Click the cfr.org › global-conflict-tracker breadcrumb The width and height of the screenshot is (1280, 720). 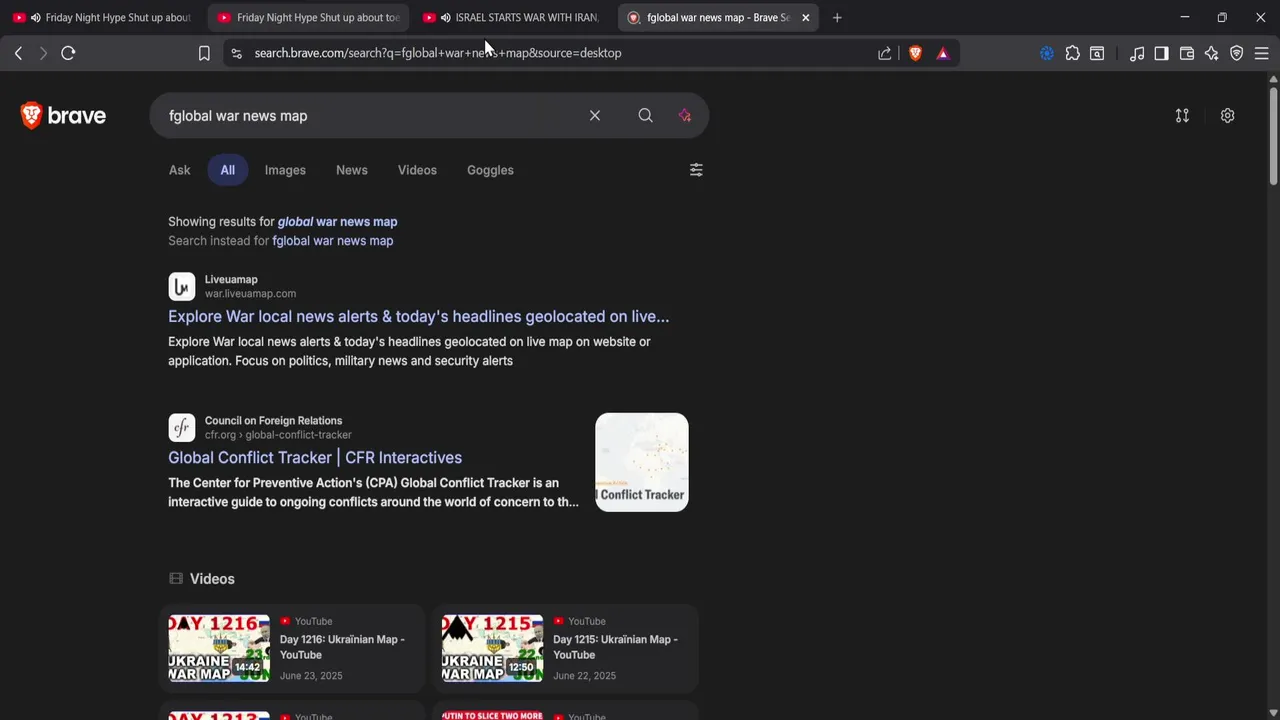tap(278, 435)
